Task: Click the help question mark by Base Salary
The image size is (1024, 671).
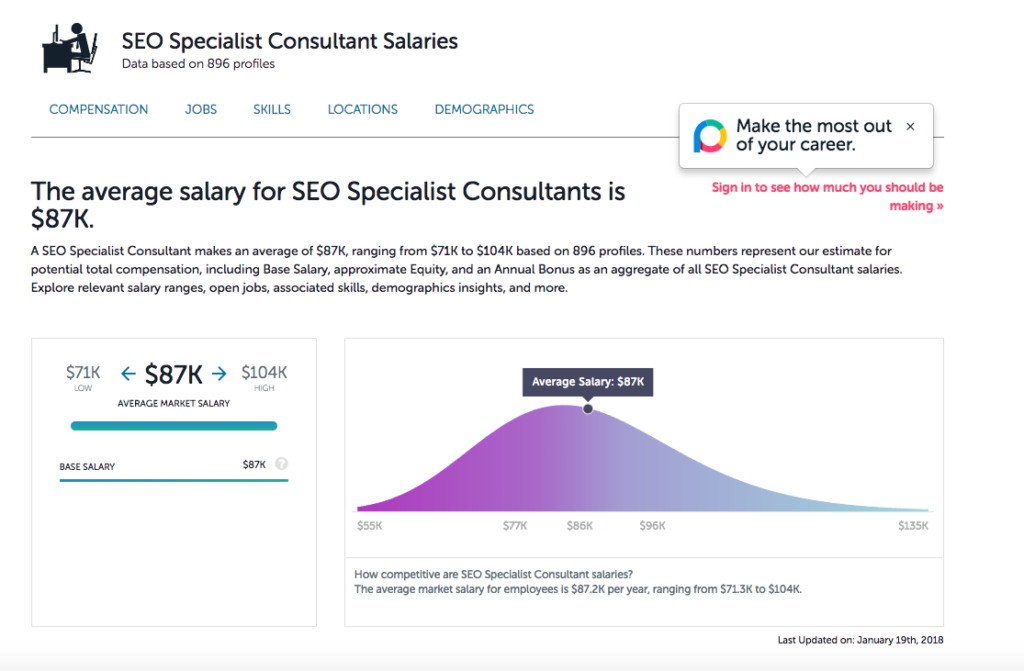Action: coord(282,464)
